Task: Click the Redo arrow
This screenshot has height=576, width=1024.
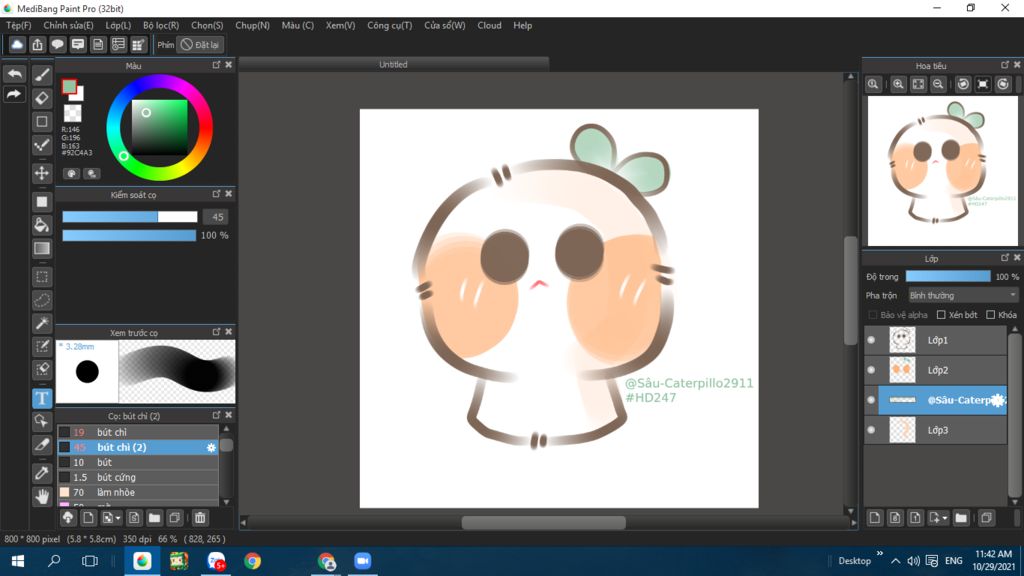Action: tap(14, 95)
